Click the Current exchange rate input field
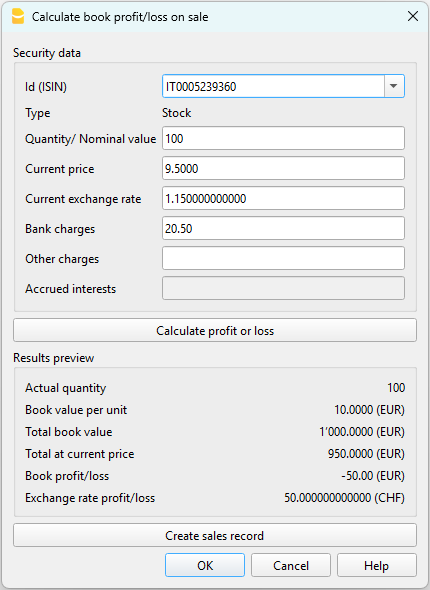This screenshot has width=430, height=590. 283,198
